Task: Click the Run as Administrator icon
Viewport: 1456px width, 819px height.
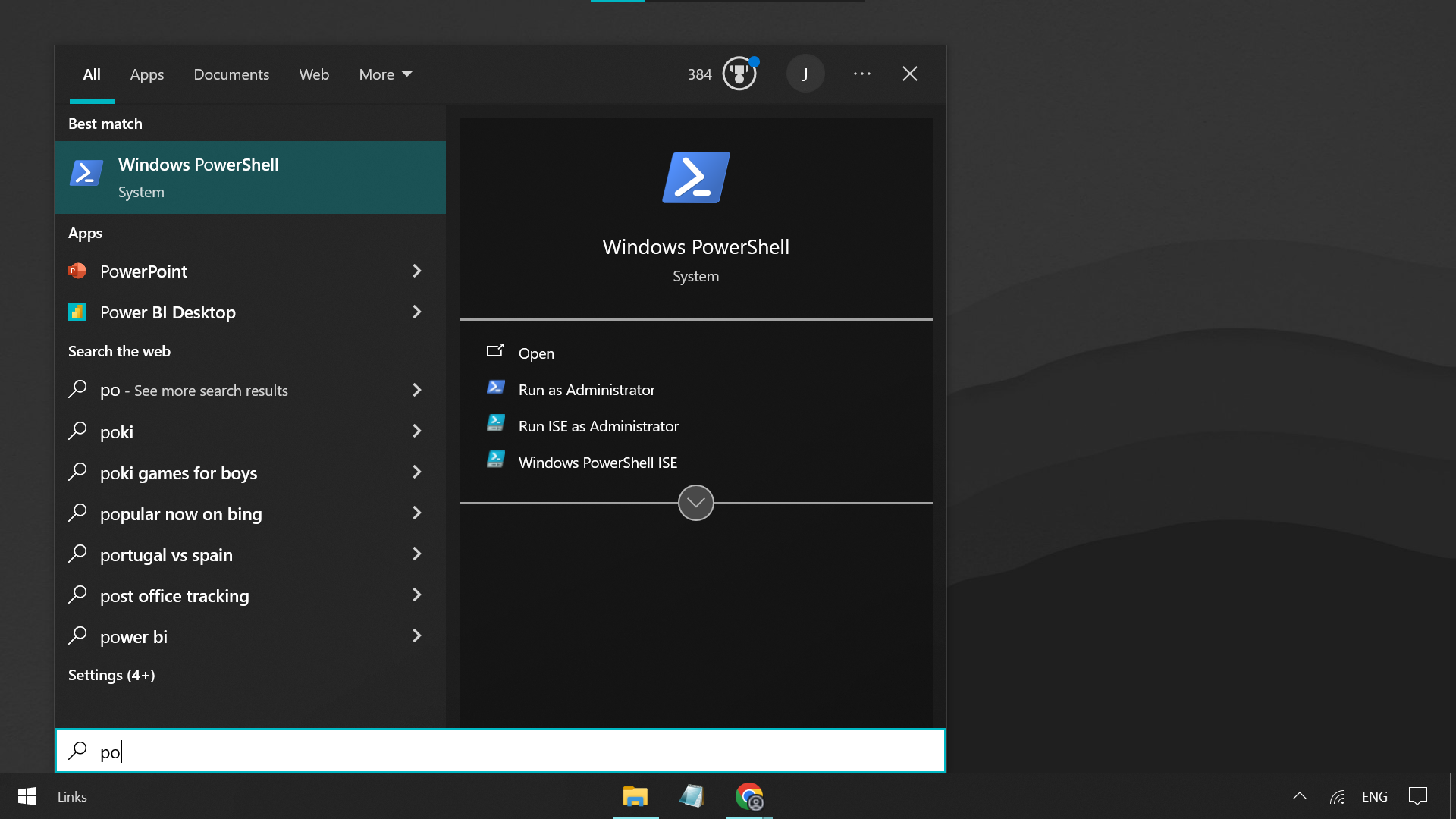Action: 496,387
